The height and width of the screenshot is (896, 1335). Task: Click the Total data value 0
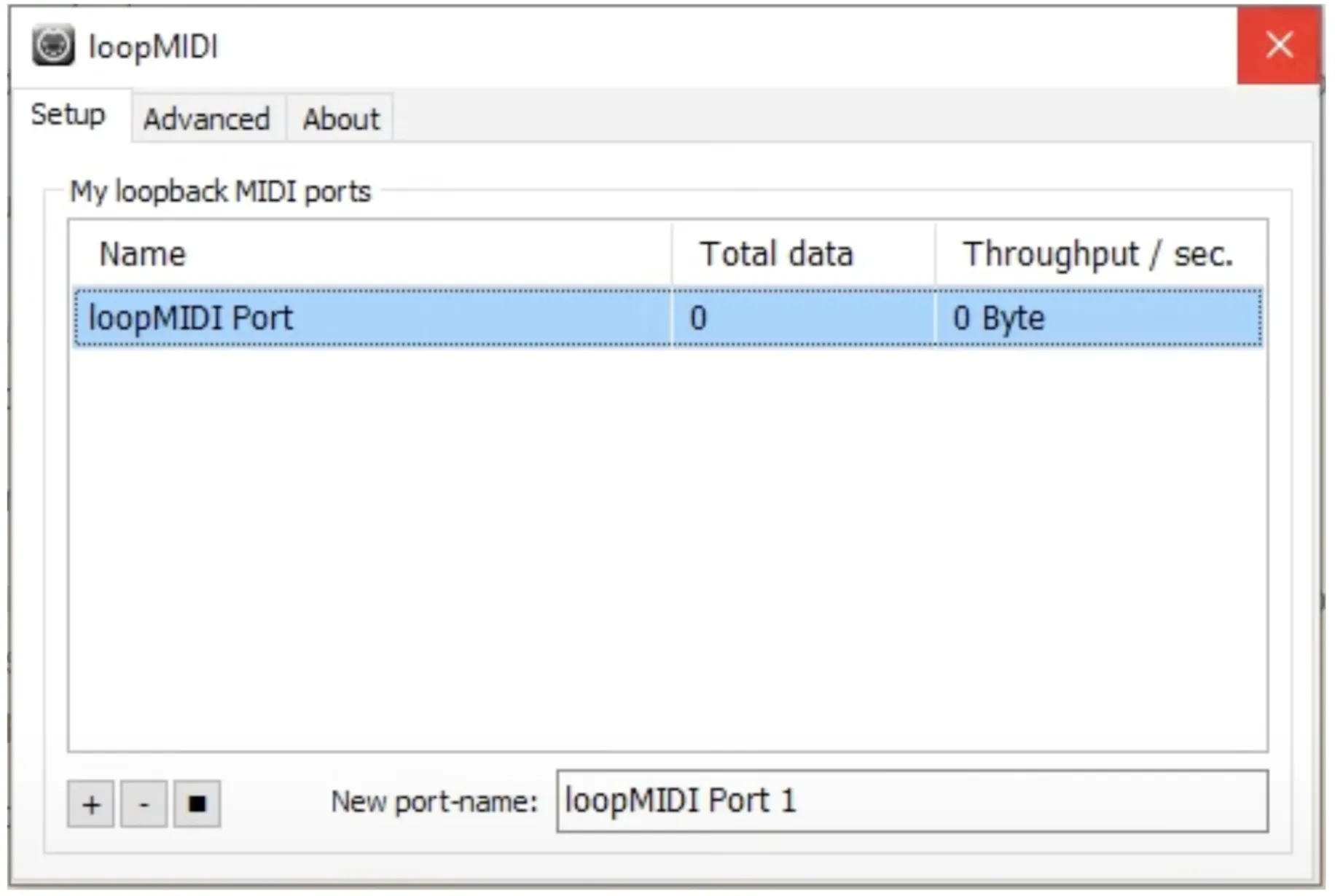click(x=698, y=318)
